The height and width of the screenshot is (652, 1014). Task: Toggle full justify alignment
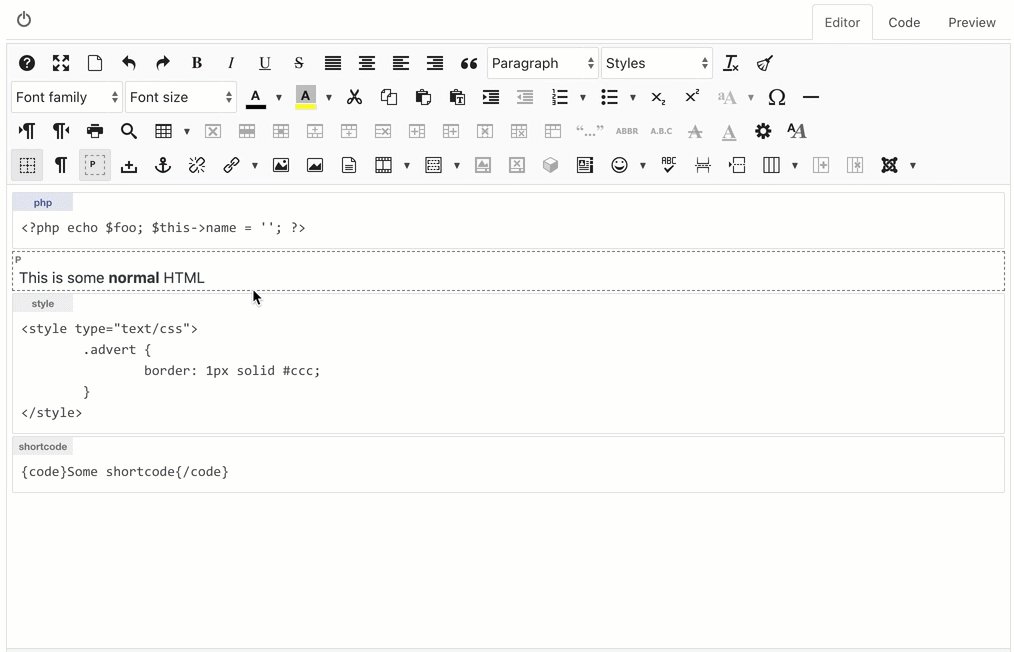tap(332, 63)
